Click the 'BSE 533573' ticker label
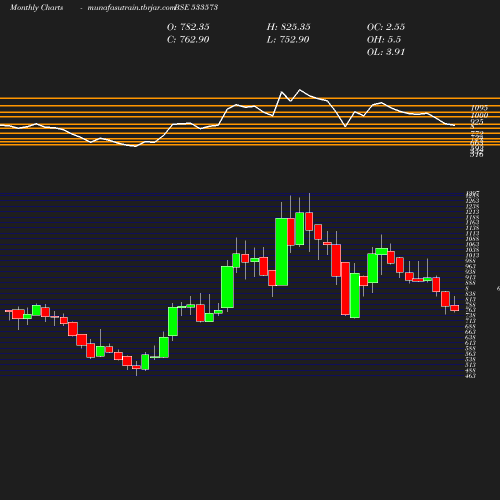The width and height of the screenshot is (500, 500). click(196, 7)
